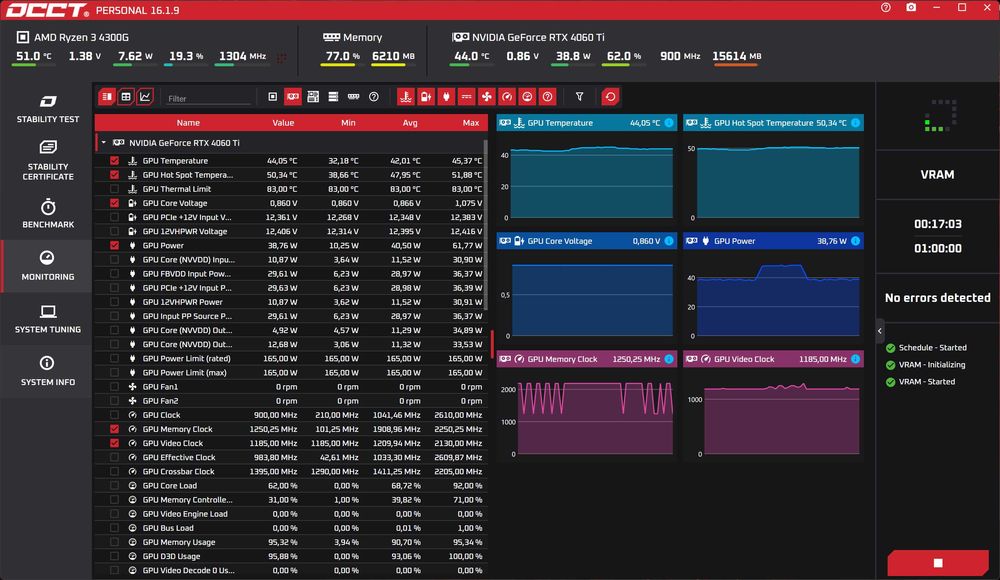Screen dimensions: 1000x580
Task: Go to the Benchmark section
Action: point(48,214)
